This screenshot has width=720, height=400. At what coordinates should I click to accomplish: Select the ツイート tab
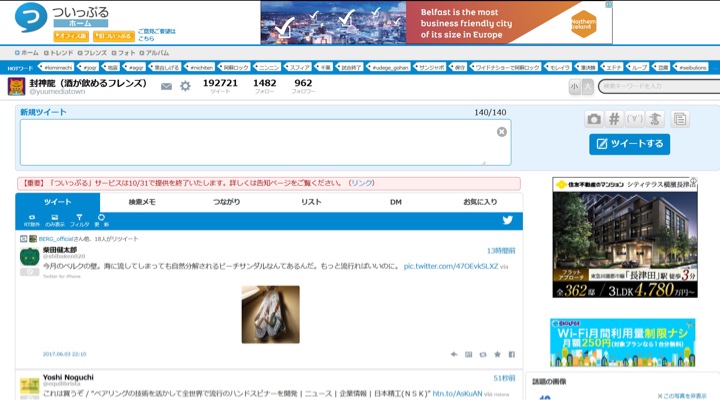coord(57,202)
